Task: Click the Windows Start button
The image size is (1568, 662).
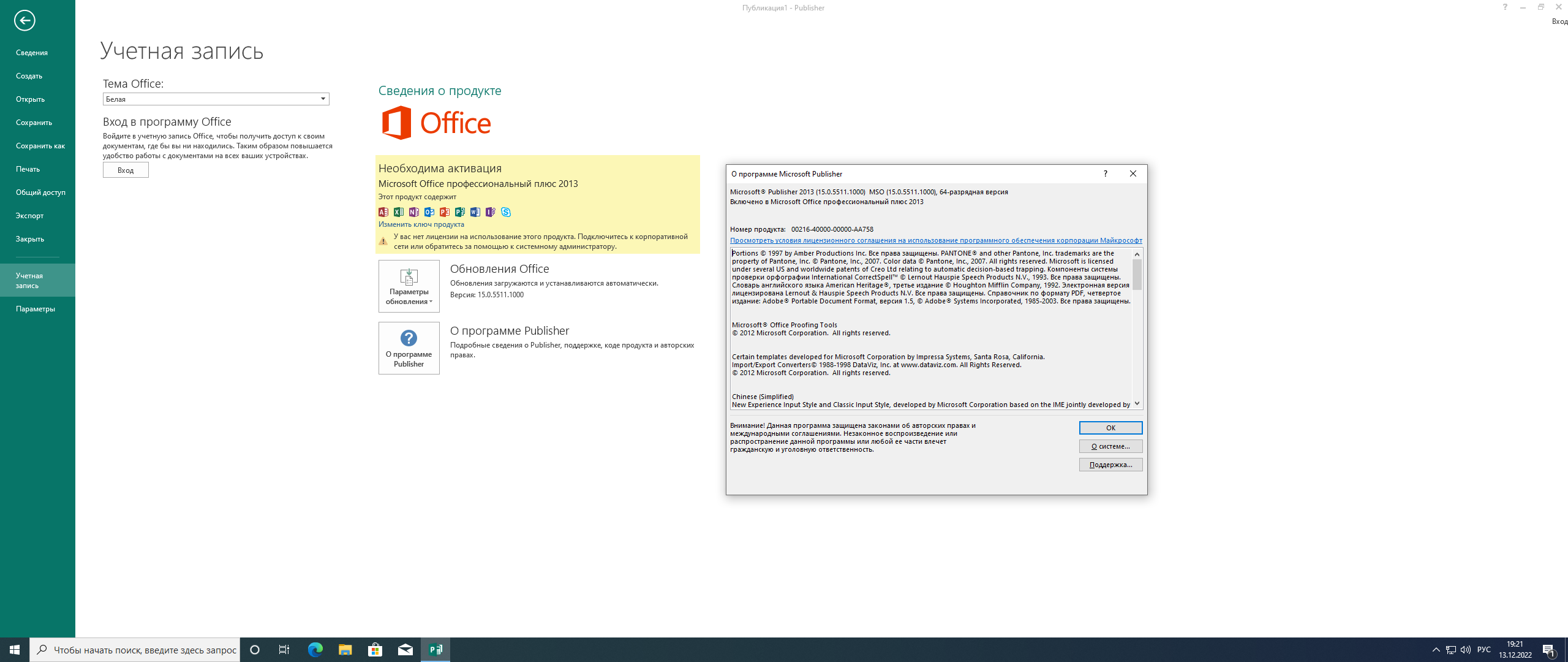Action: click(15, 650)
